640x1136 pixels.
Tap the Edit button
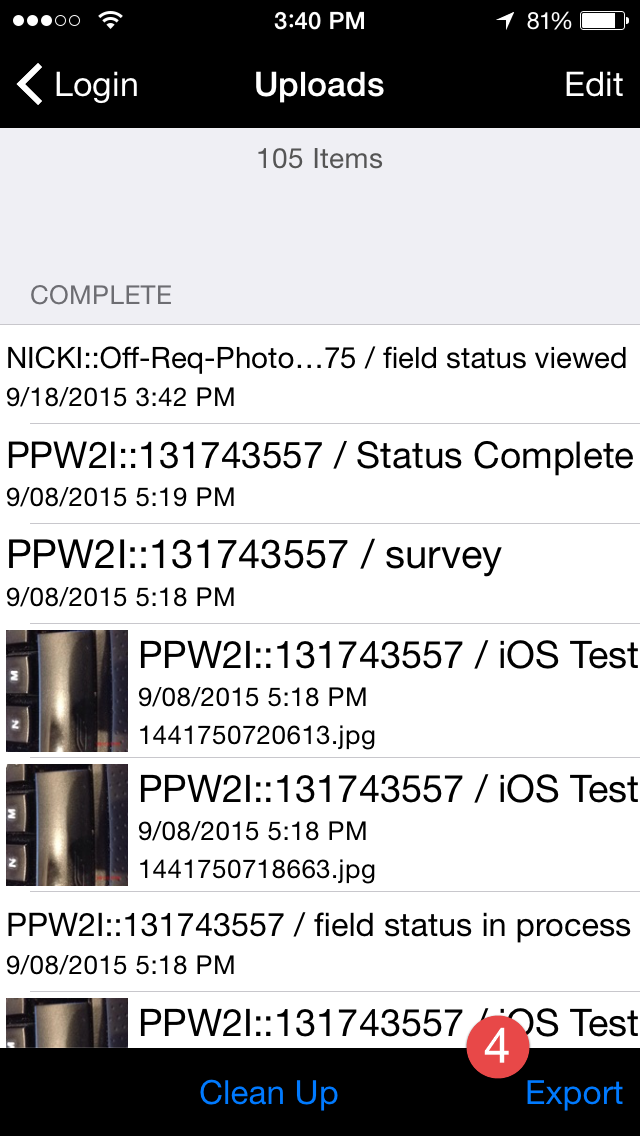tap(593, 85)
